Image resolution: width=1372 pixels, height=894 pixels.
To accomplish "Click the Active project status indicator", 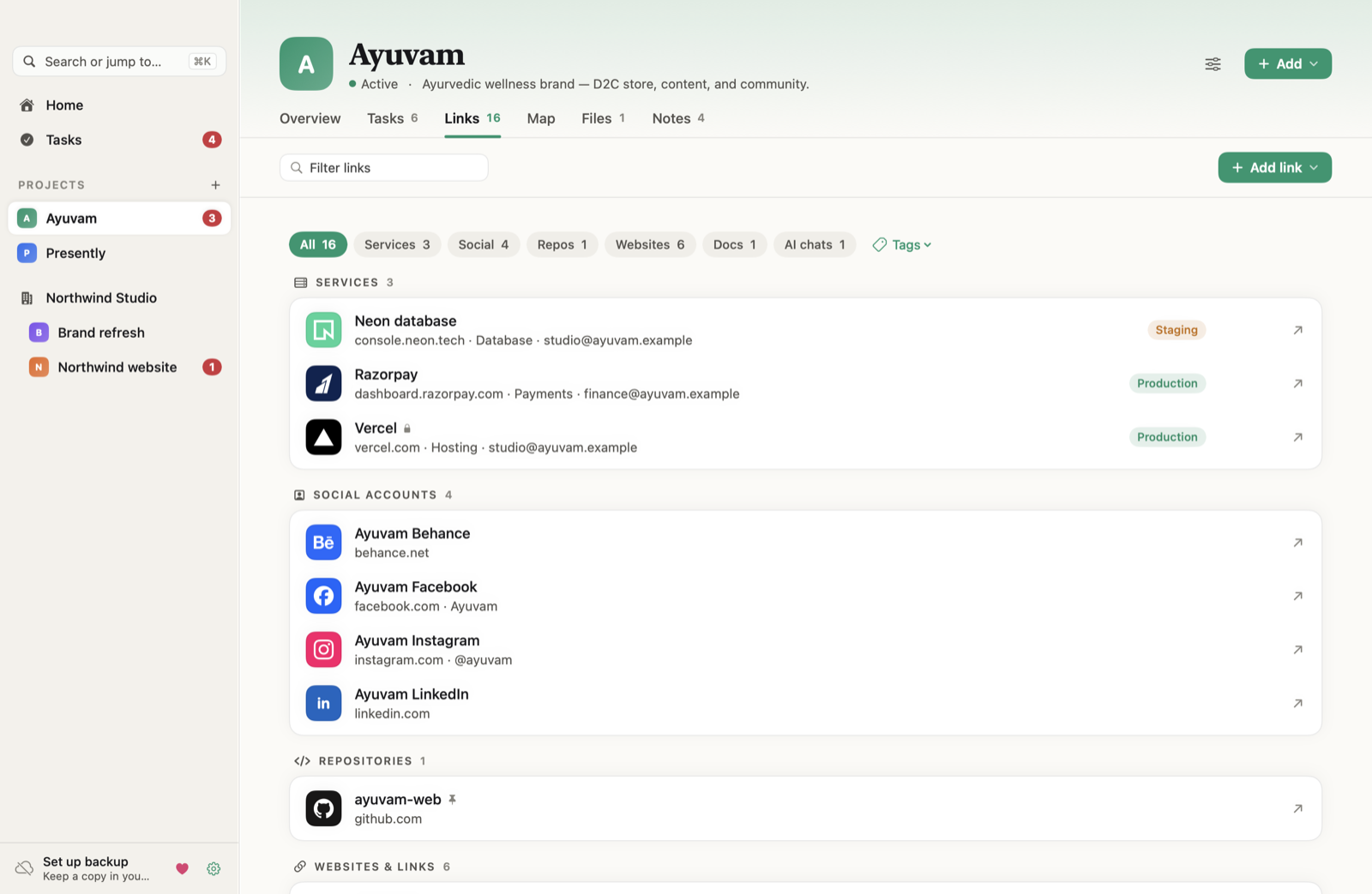I will point(373,84).
